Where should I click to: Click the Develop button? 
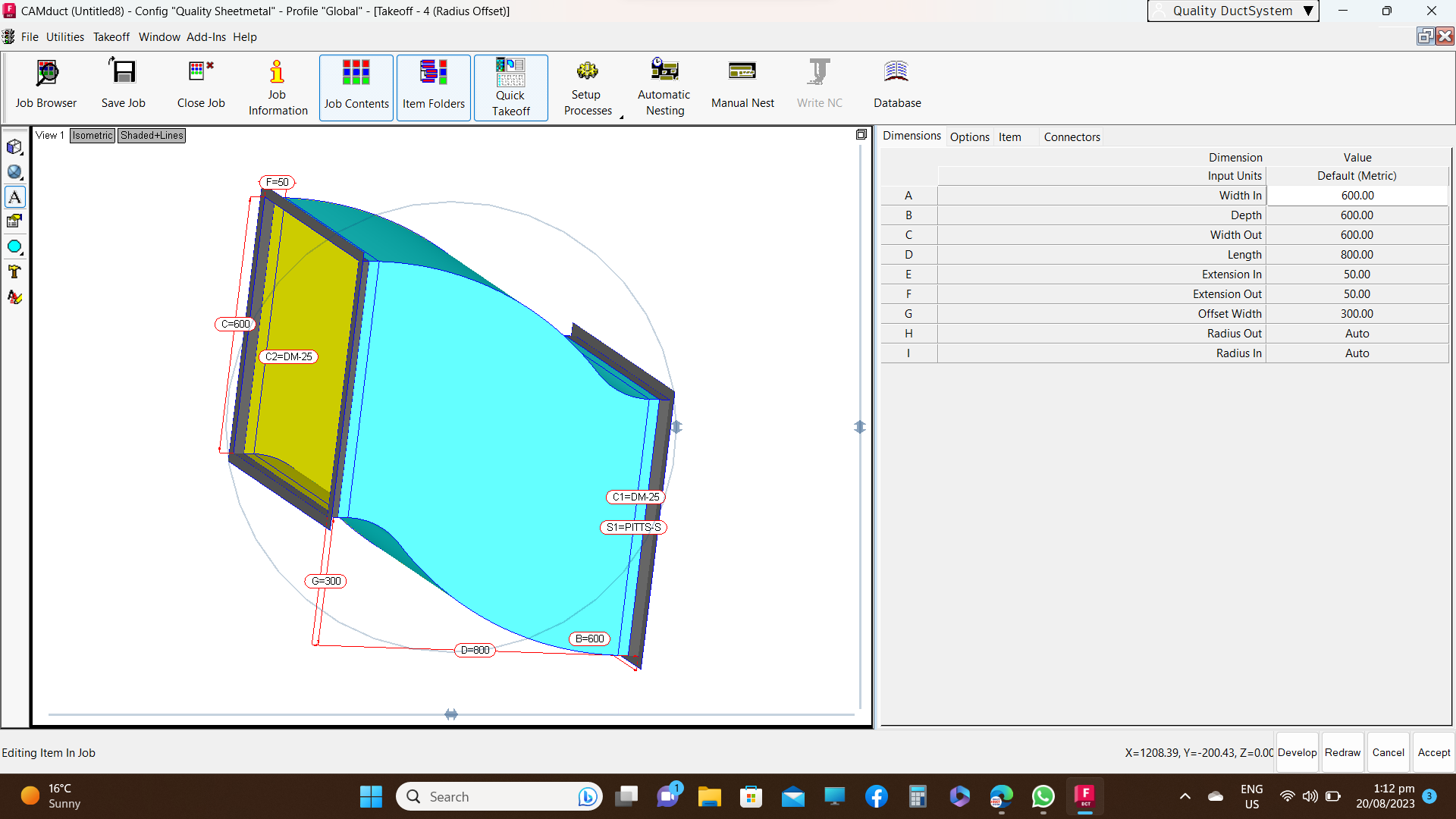(x=1297, y=752)
